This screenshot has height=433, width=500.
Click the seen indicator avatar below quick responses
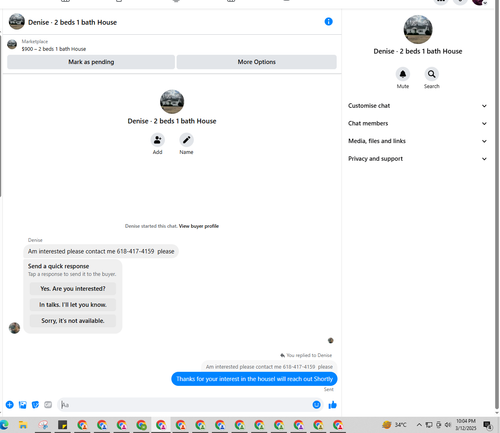coord(331,340)
